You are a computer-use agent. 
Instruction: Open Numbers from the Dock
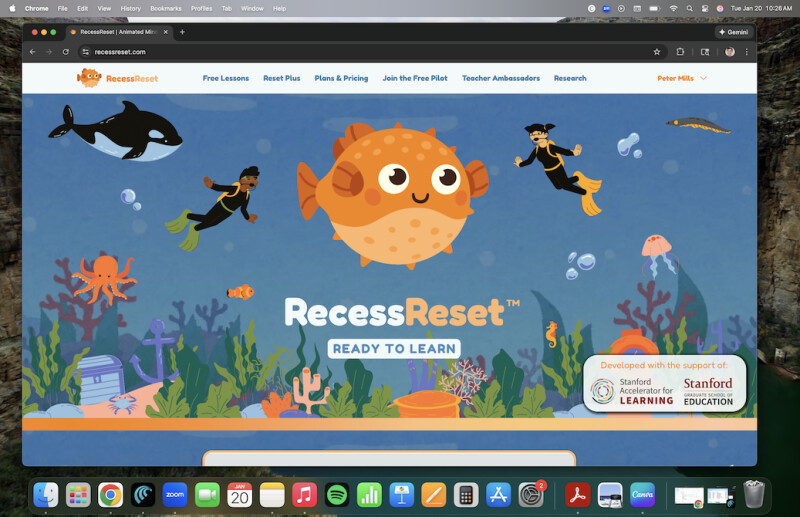[369, 495]
